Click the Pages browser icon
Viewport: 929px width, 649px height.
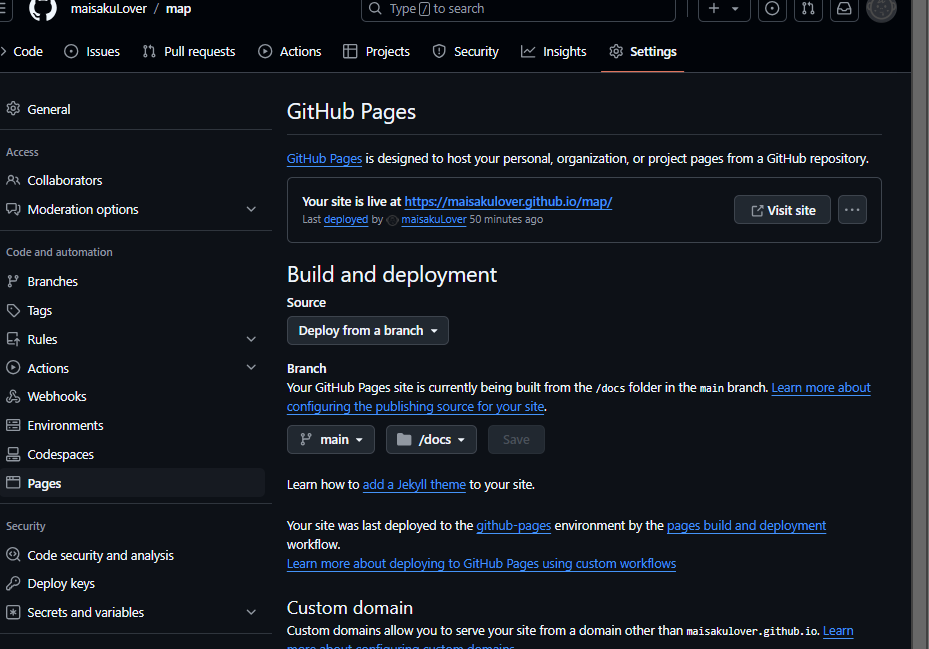[x=13, y=482]
